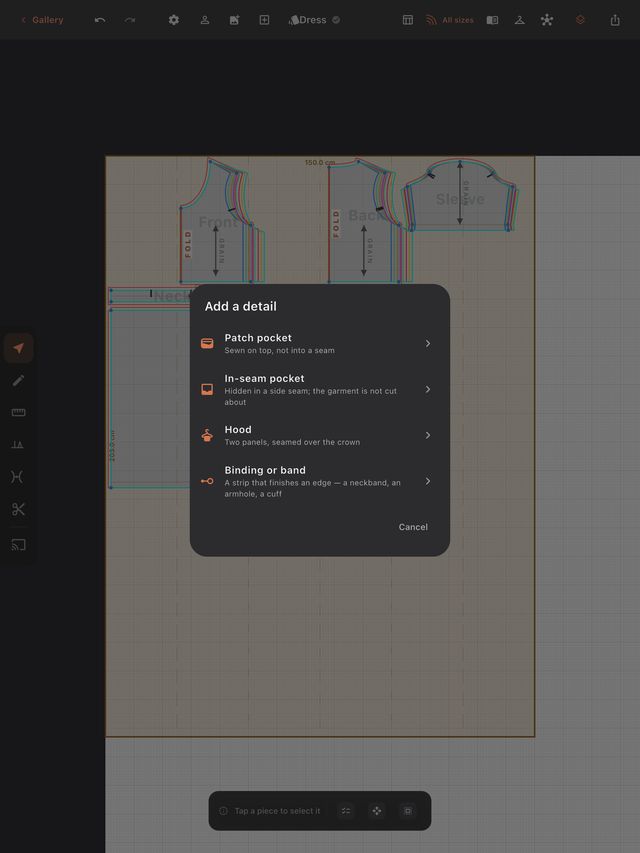Cancel the Add a detail dialog

pos(413,527)
